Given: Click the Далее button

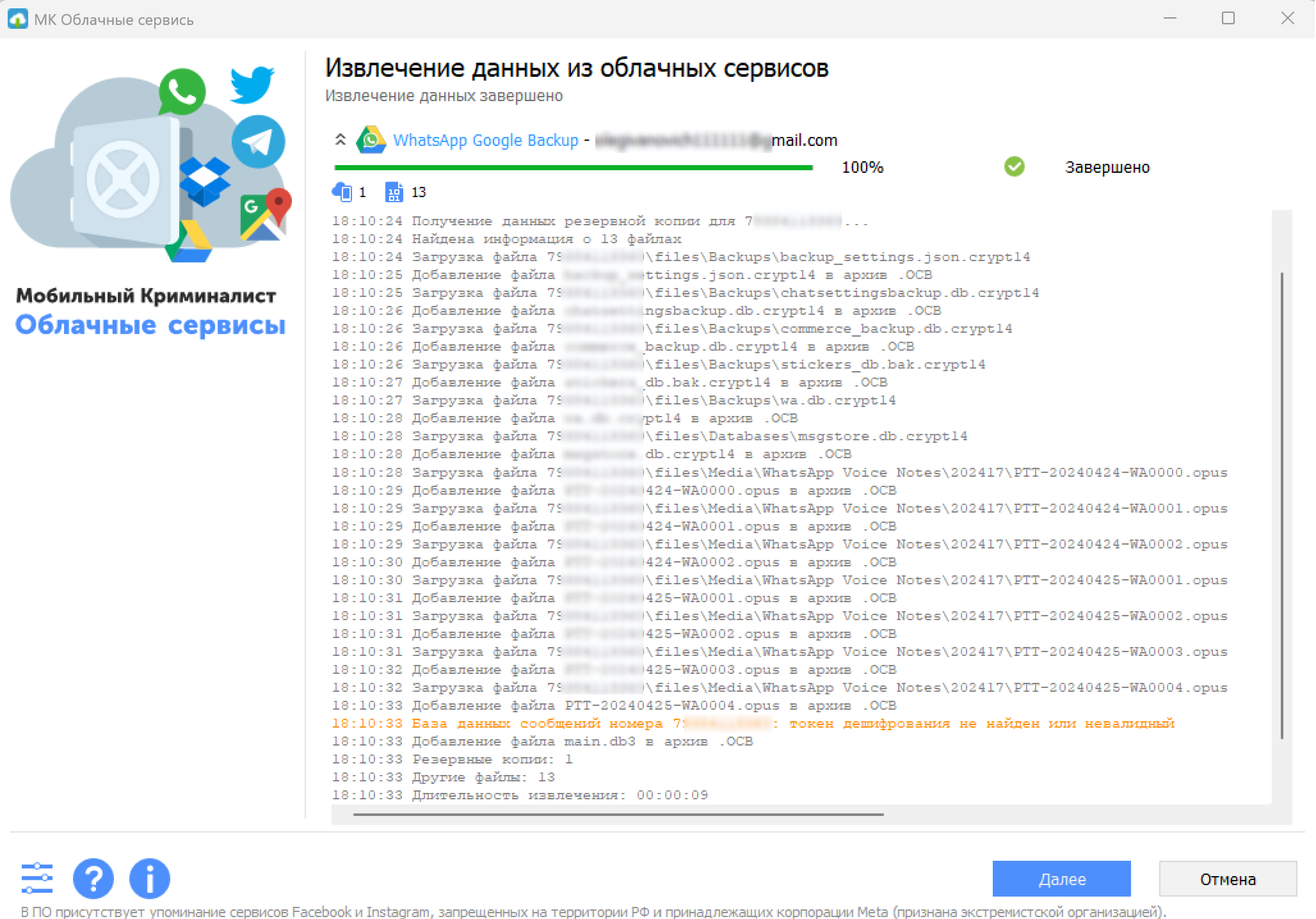Looking at the screenshot, I should tap(1062, 879).
